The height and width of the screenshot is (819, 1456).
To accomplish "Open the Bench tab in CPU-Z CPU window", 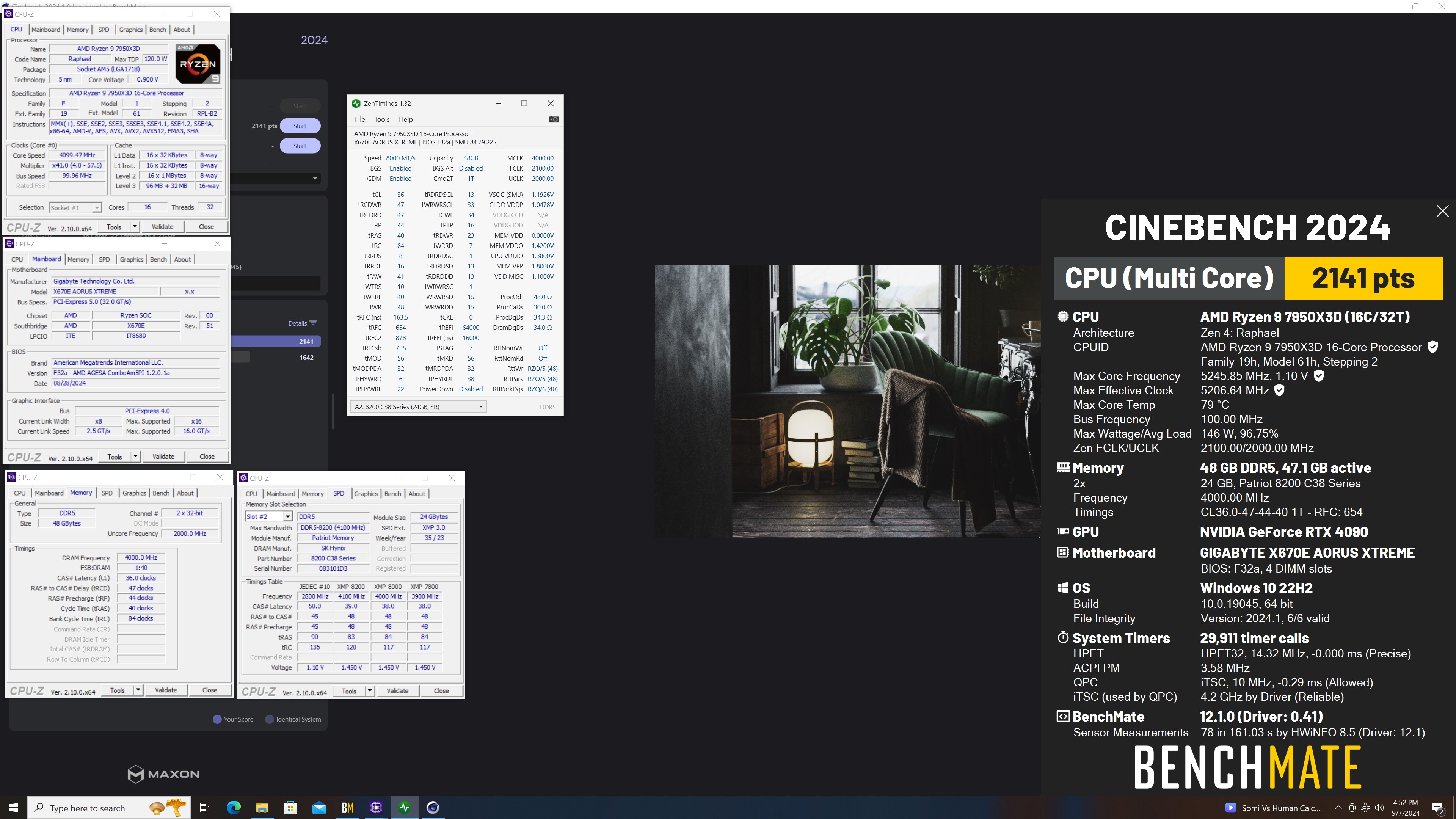I will coord(158,30).
